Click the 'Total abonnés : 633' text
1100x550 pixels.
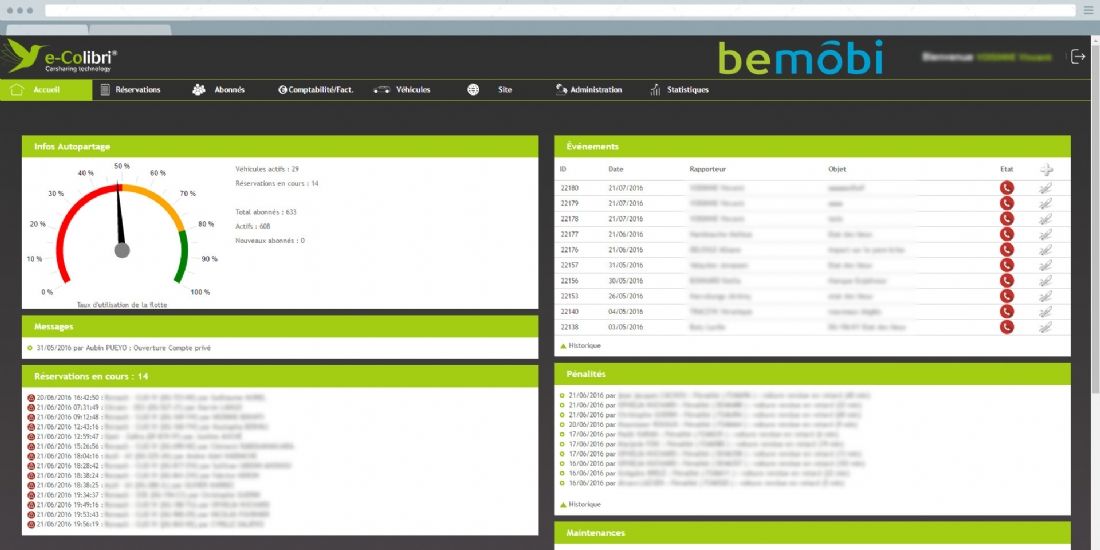(266, 212)
